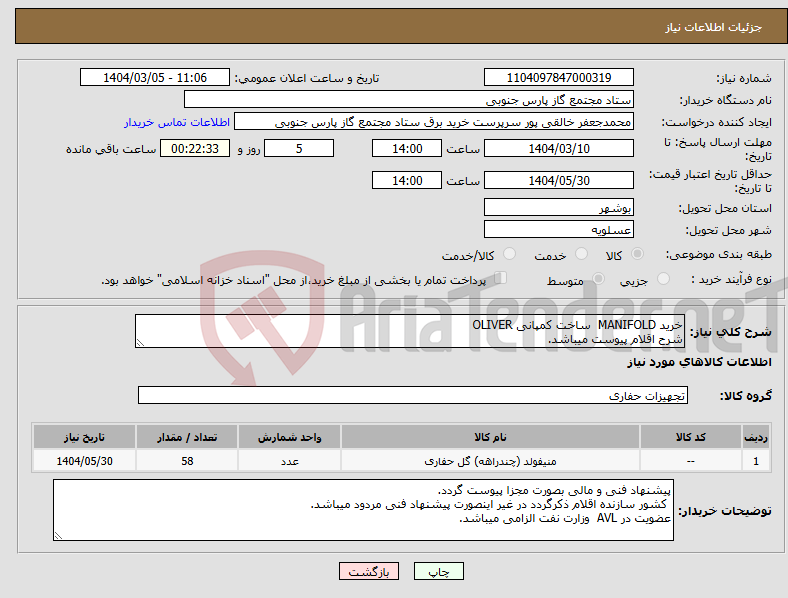
Task: Click the resize handle of buyer notes box
Action: click(x=58, y=536)
